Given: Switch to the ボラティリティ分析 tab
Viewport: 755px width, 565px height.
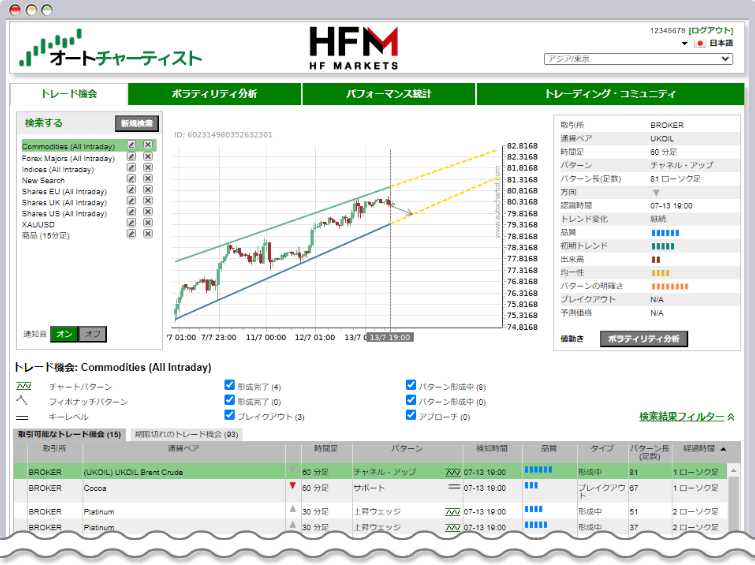Looking at the screenshot, I should tap(215, 94).
